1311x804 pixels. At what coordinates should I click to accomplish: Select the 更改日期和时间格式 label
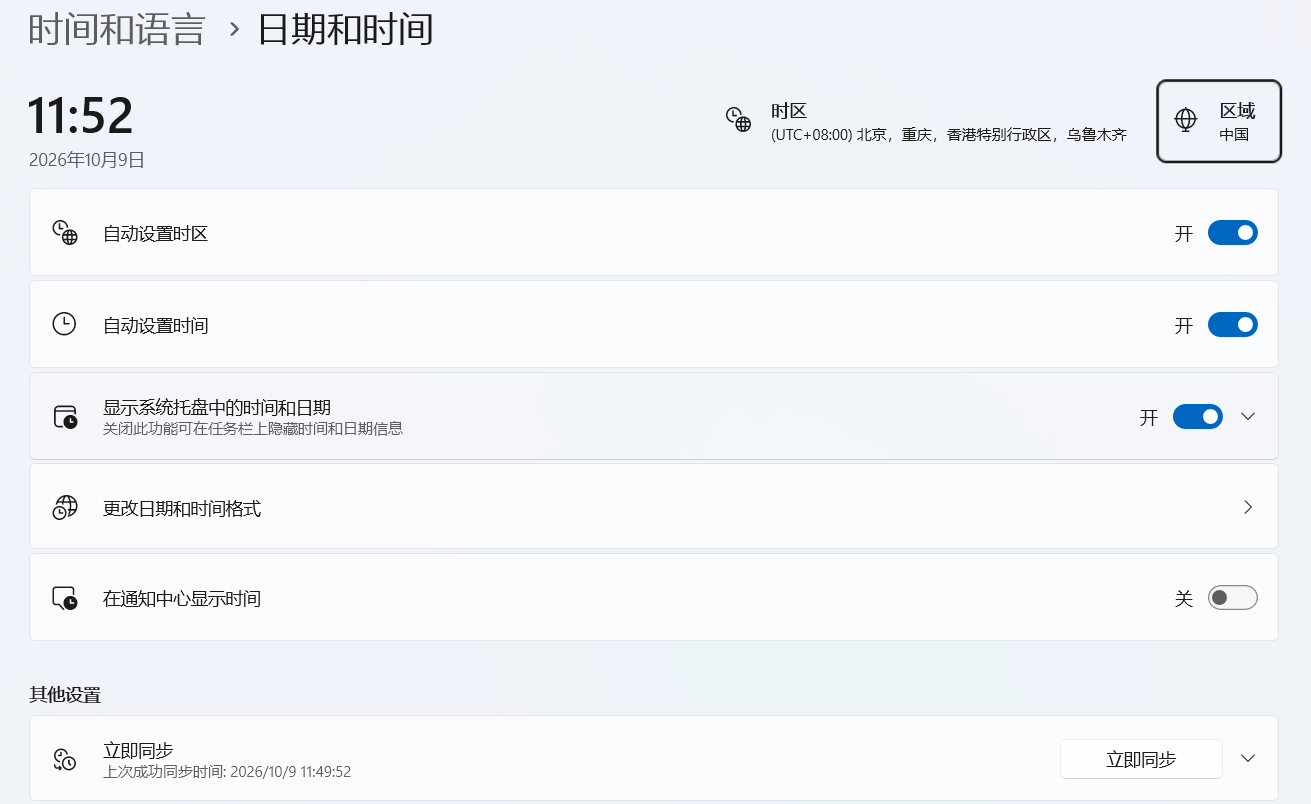(182, 509)
